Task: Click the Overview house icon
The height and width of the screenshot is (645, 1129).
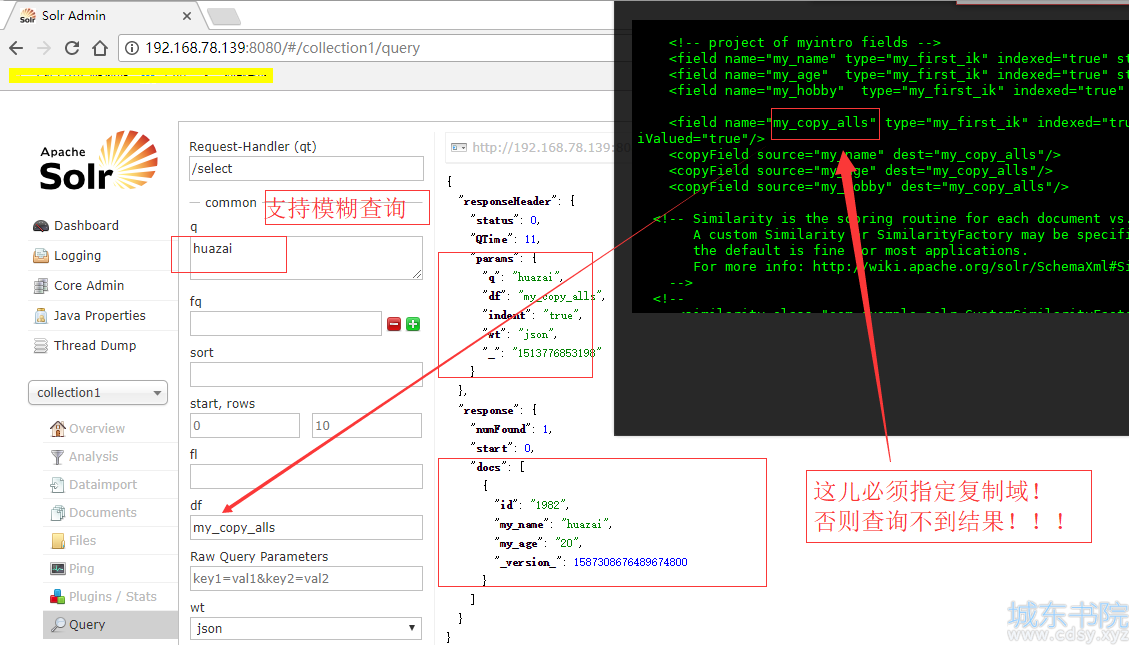Action: coord(58,429)
